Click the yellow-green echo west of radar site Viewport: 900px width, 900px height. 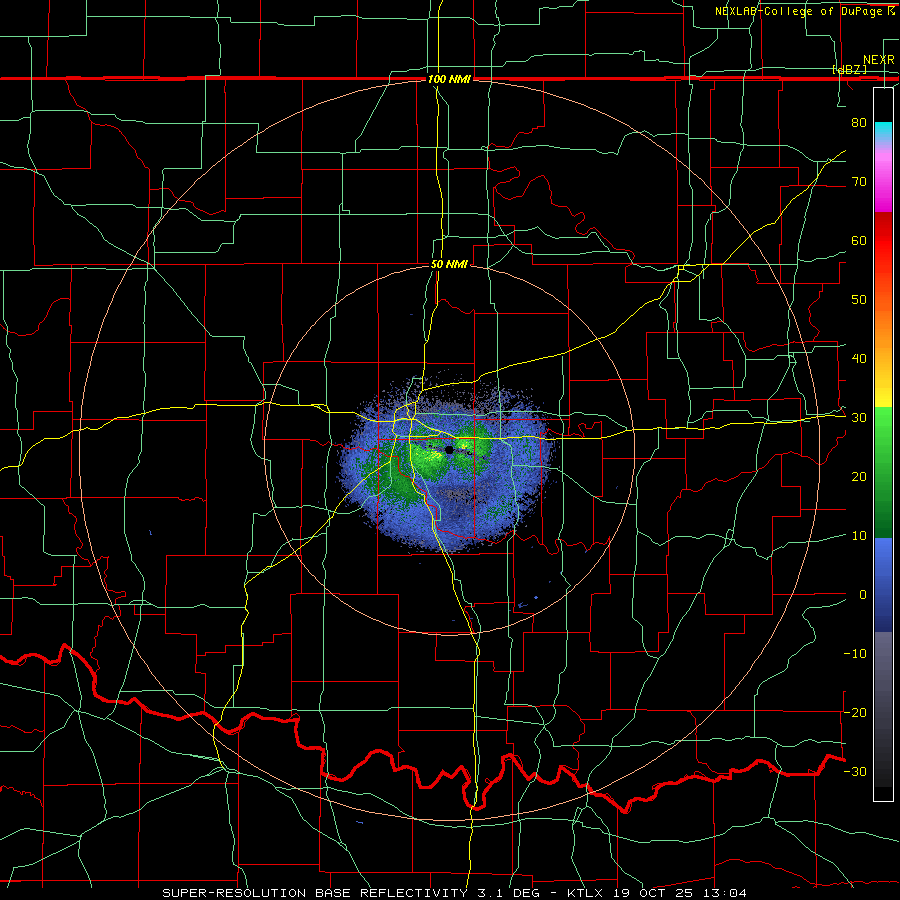432,456
